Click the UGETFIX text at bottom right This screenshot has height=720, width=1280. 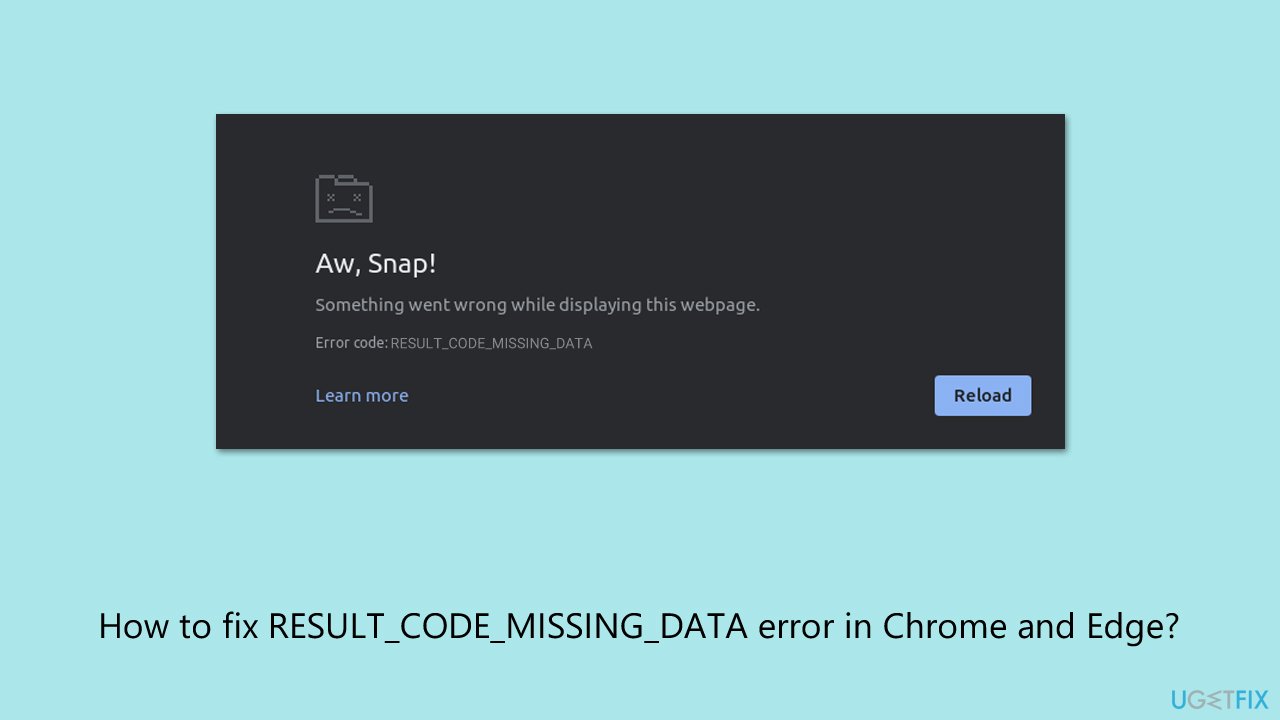(x=1220, y=699)
